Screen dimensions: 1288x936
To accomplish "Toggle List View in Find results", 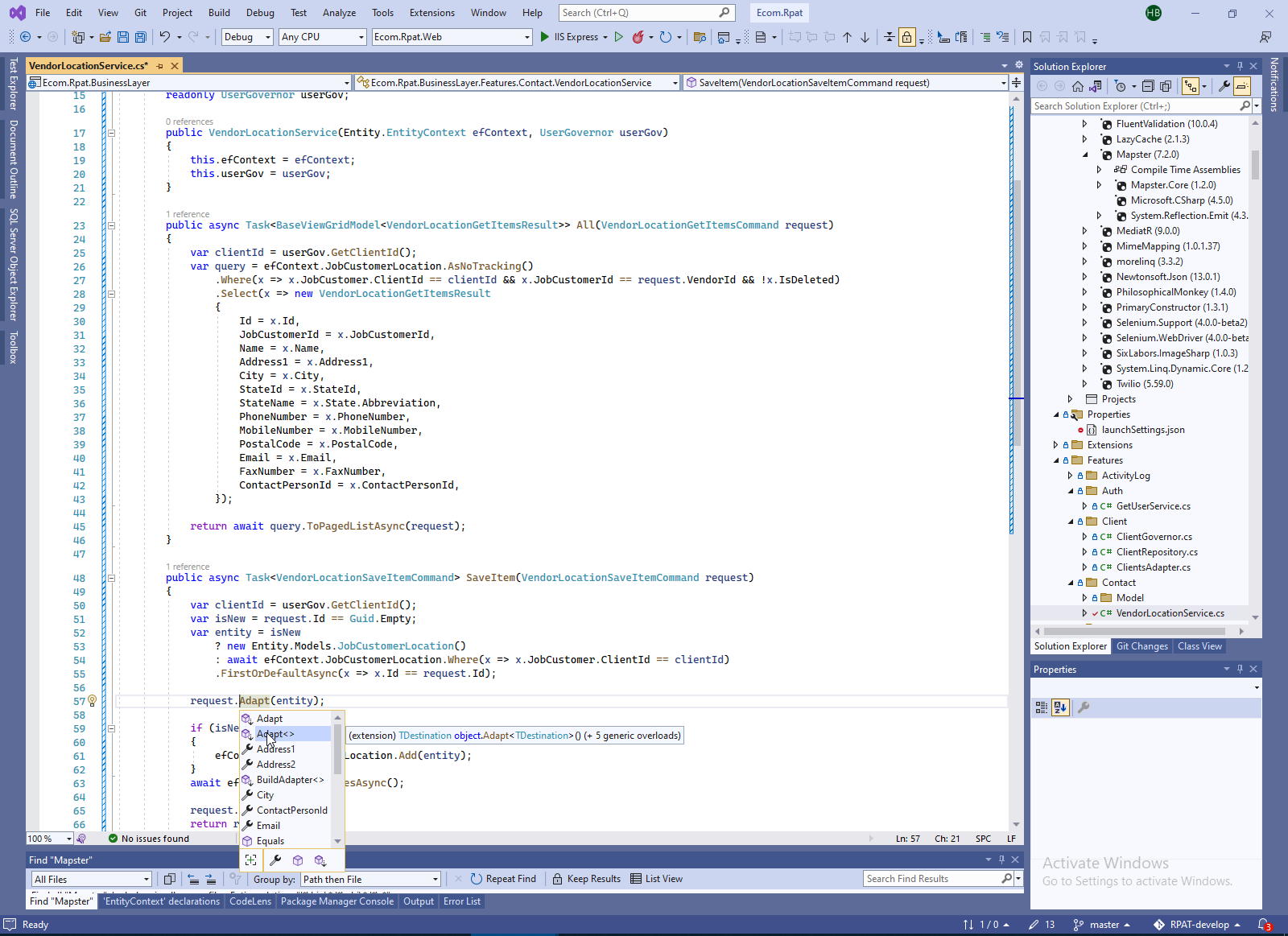I will 656,879.
